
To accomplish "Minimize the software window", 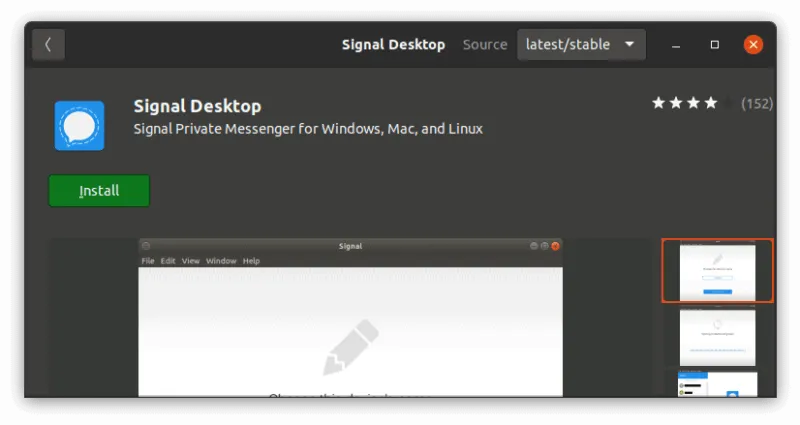I will point(679,45).
